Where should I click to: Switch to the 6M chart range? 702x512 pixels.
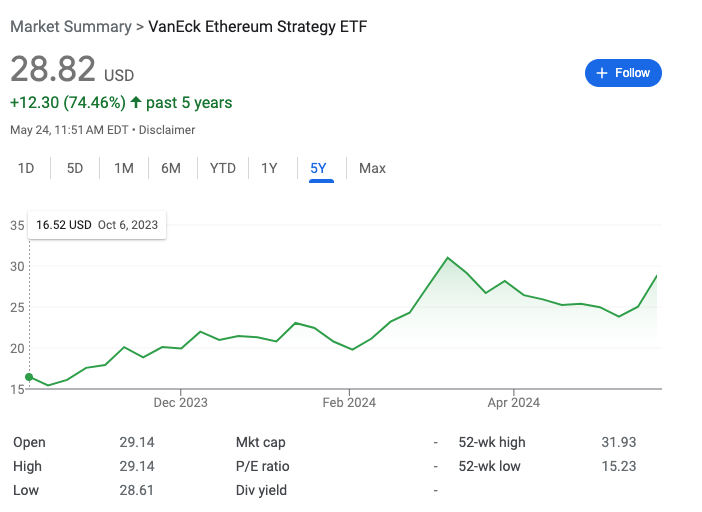tap(171, 168)
